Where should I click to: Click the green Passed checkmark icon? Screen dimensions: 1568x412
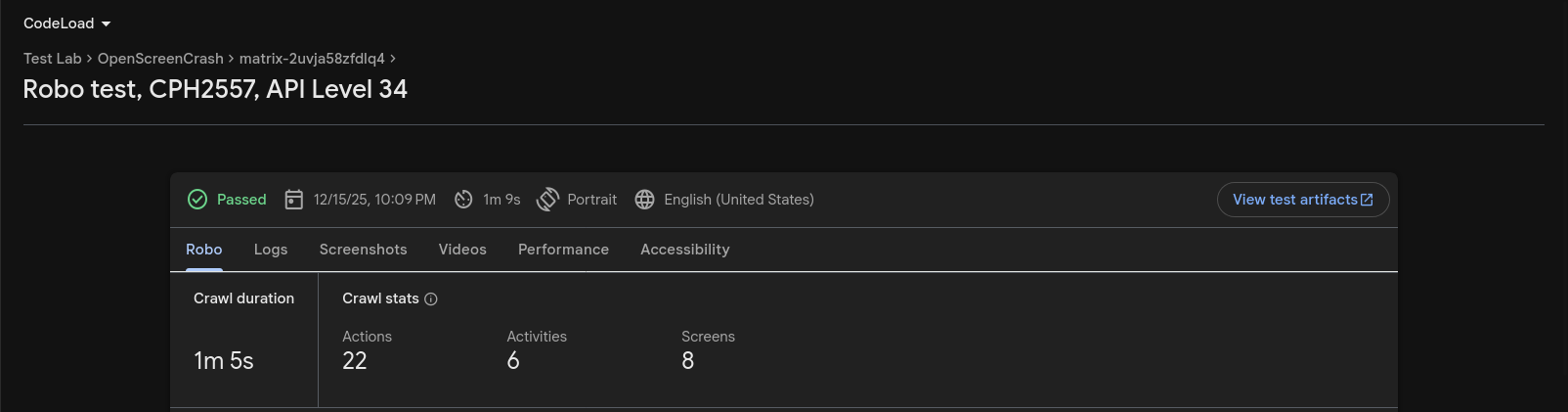[197, 200]
